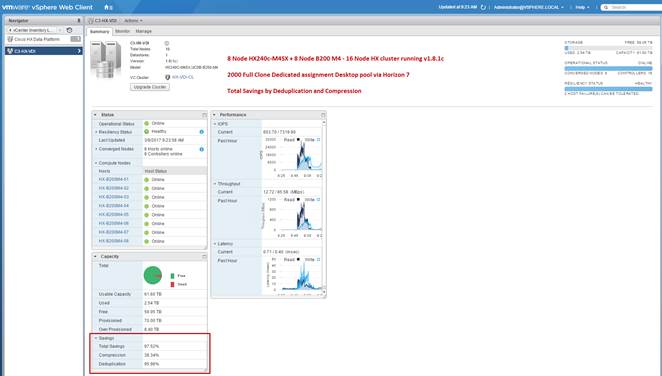Click the info icon beside the cluster name
The width and height of the screenshot is (662, 376).
(167, 43)
